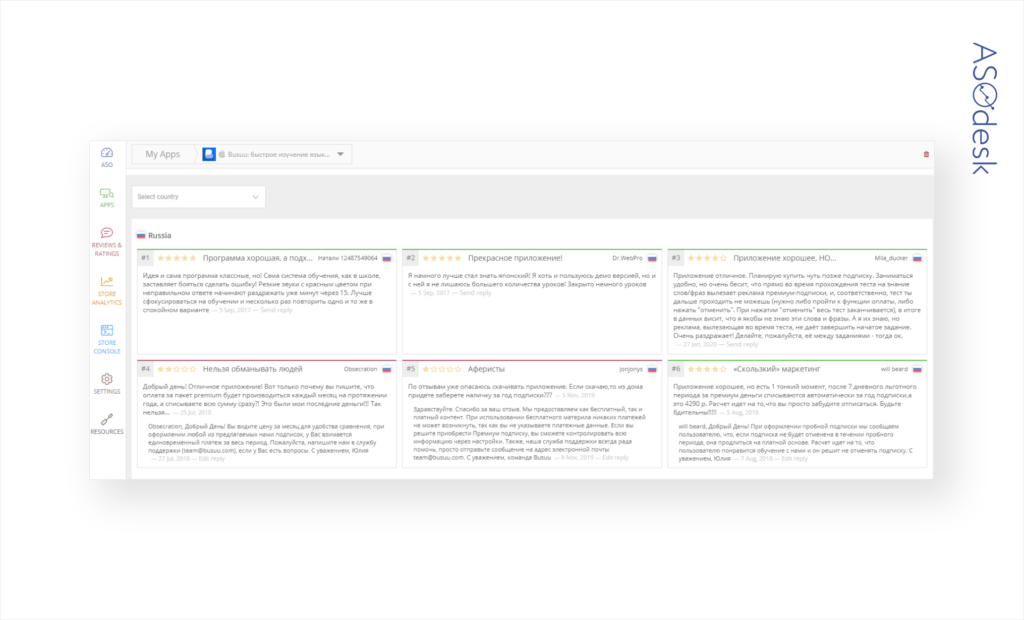1024x620 pixels.
Task: Click the star rating of review #1
Action: [x=176, y=258]
